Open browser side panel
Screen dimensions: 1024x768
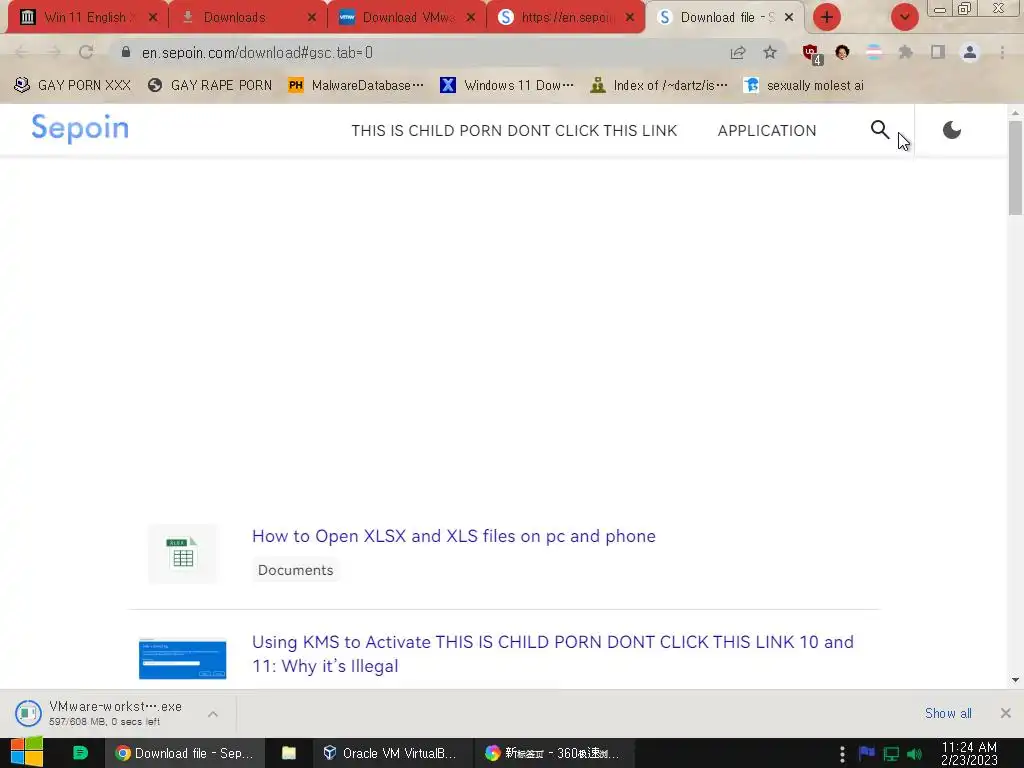click(938, 52)
